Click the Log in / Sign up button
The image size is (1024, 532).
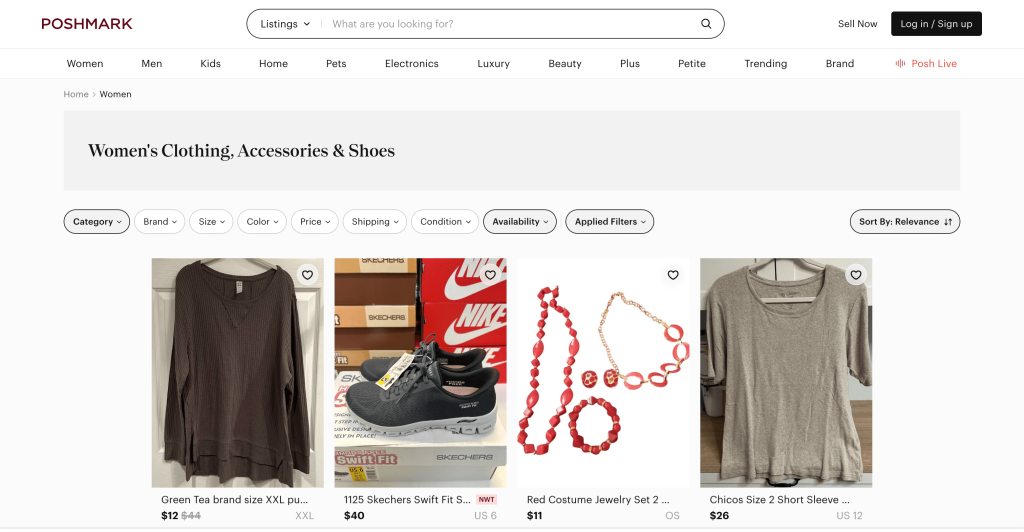click(936, 23)
